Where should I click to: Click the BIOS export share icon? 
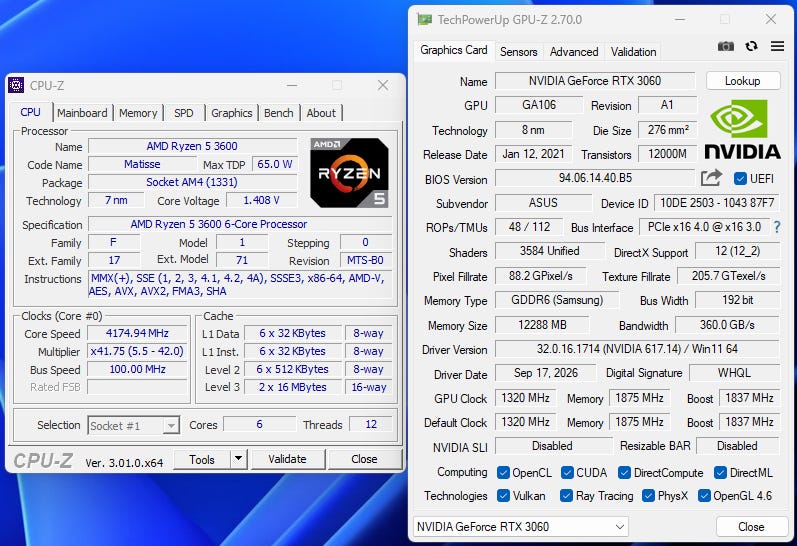point(711,178)
